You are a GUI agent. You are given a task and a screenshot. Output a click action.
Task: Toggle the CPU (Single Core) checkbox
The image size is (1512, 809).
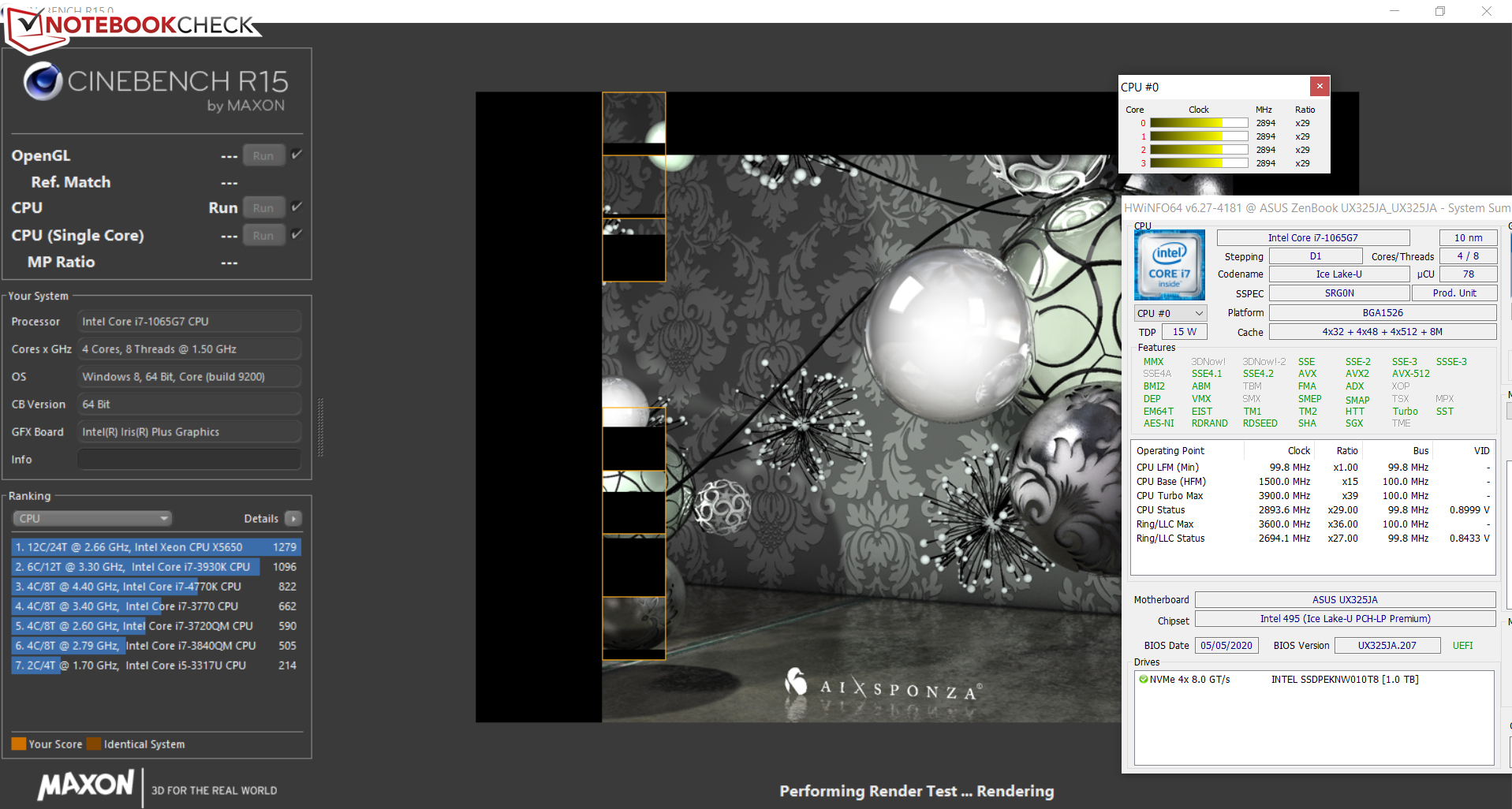(x=297, y=234)
